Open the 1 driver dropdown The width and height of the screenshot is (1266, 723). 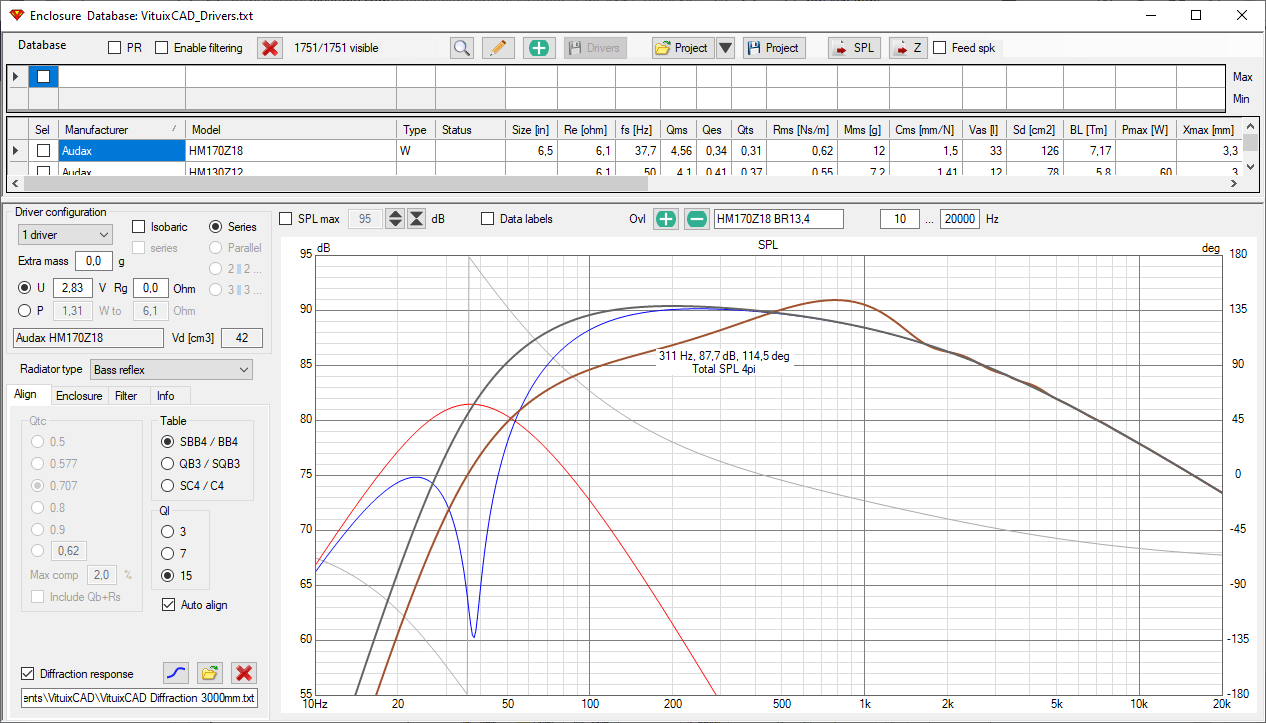pyautogui.click(x=66, y=234)
